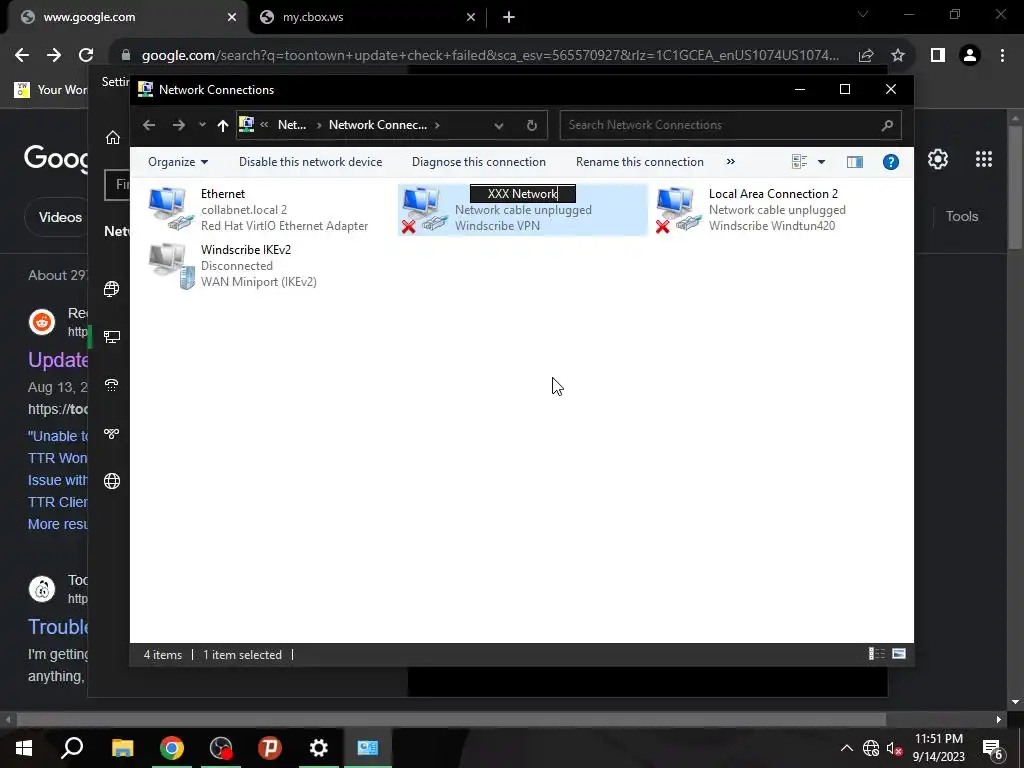Click Disable this network device
The width and height of the screenshot is (1024, 768).
tap(310, 162)
